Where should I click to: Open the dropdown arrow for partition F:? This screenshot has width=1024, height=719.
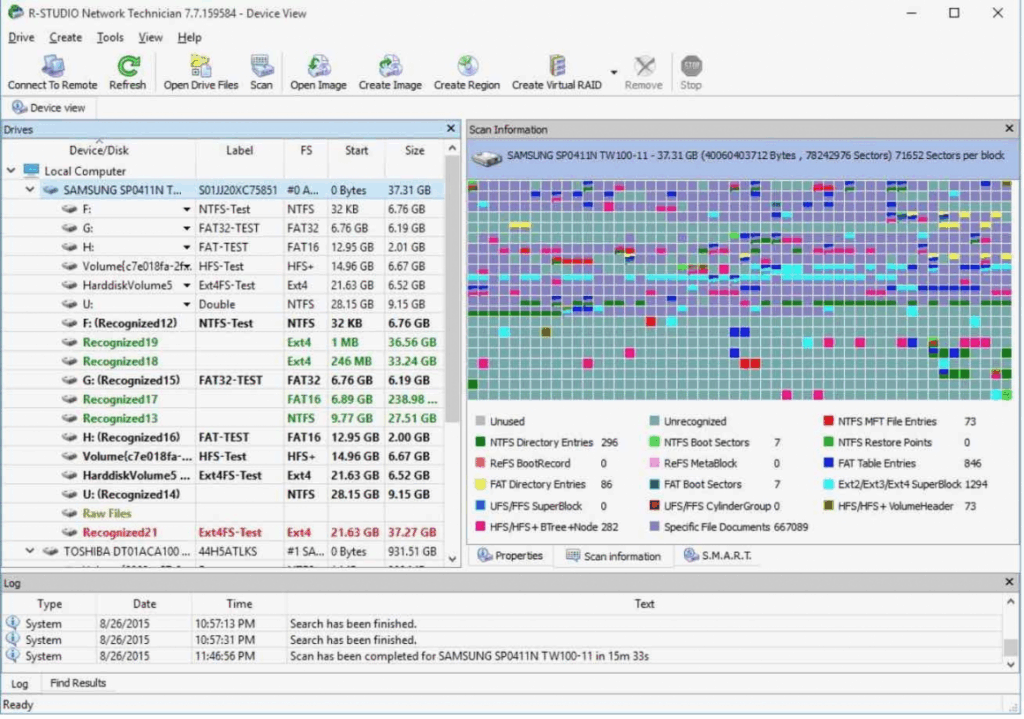[187, 210]
